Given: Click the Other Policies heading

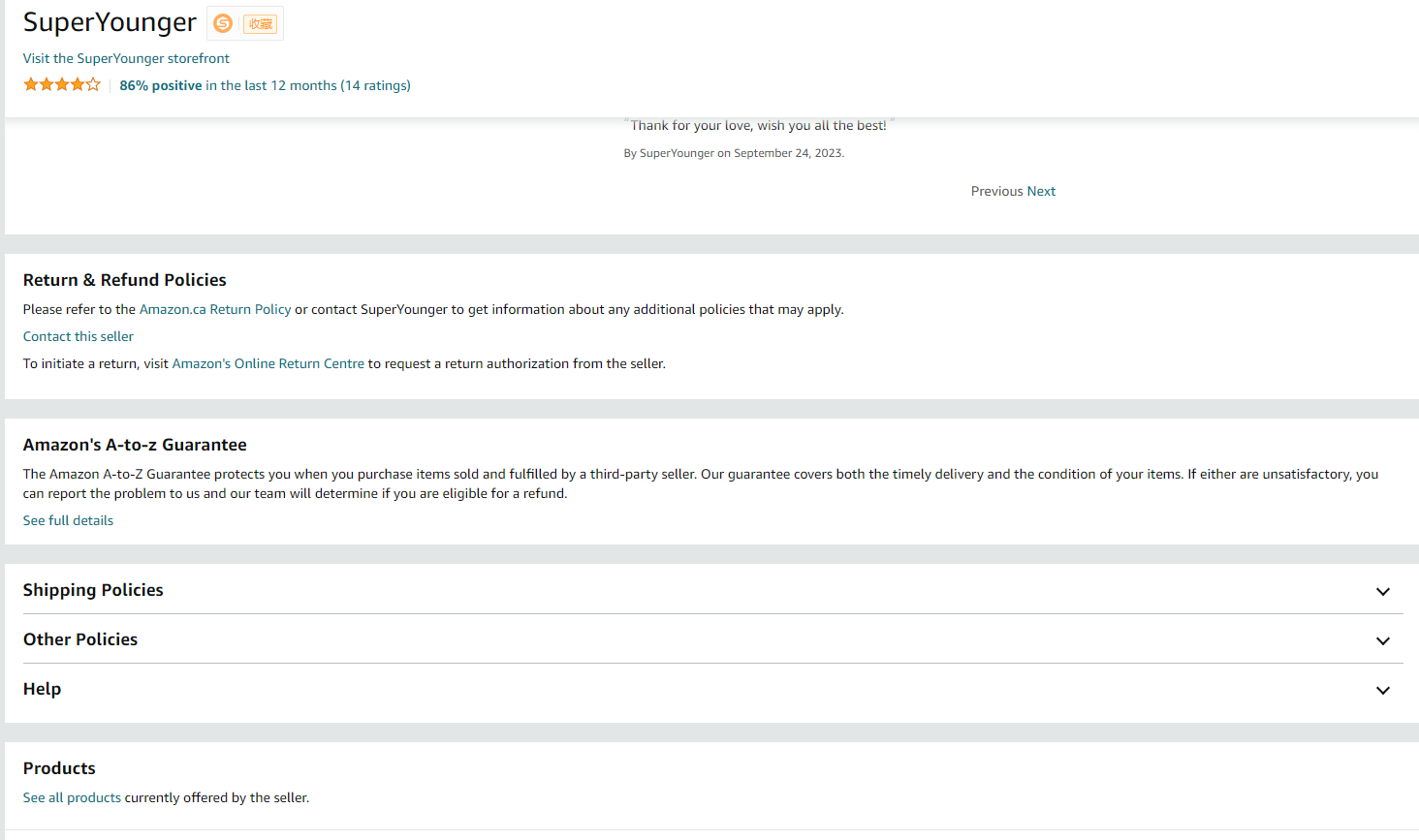Looking at the screenshot, I should click(80, 639).
